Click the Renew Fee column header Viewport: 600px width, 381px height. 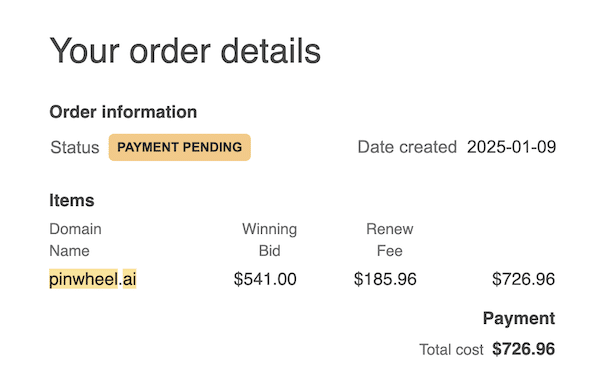(390, 240)
